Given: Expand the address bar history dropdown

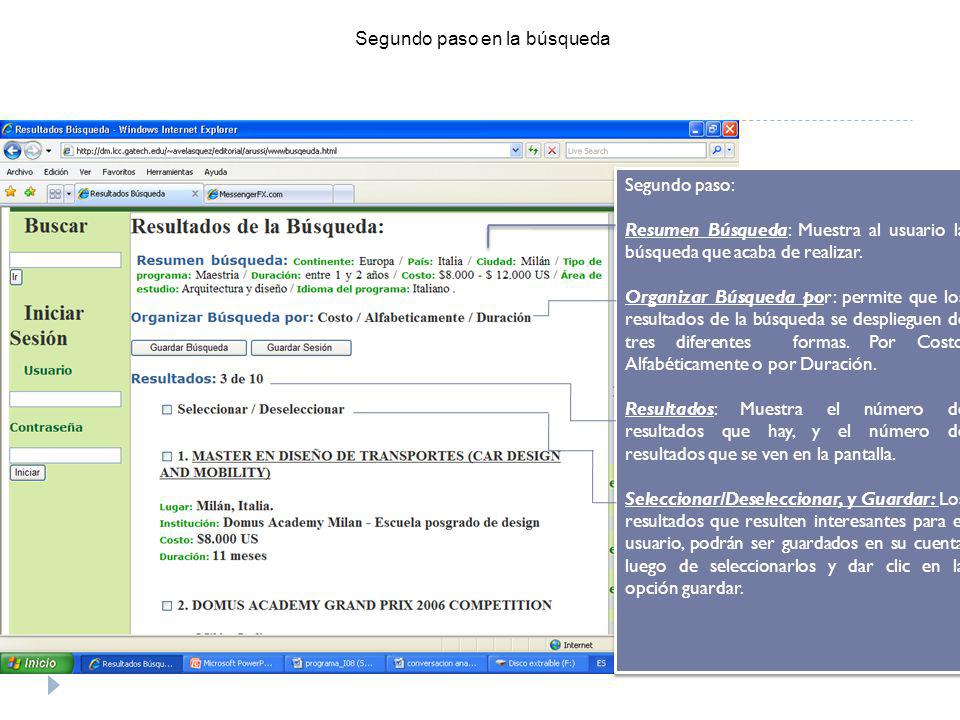Looking at the screenshot, I should click(516, 151).
